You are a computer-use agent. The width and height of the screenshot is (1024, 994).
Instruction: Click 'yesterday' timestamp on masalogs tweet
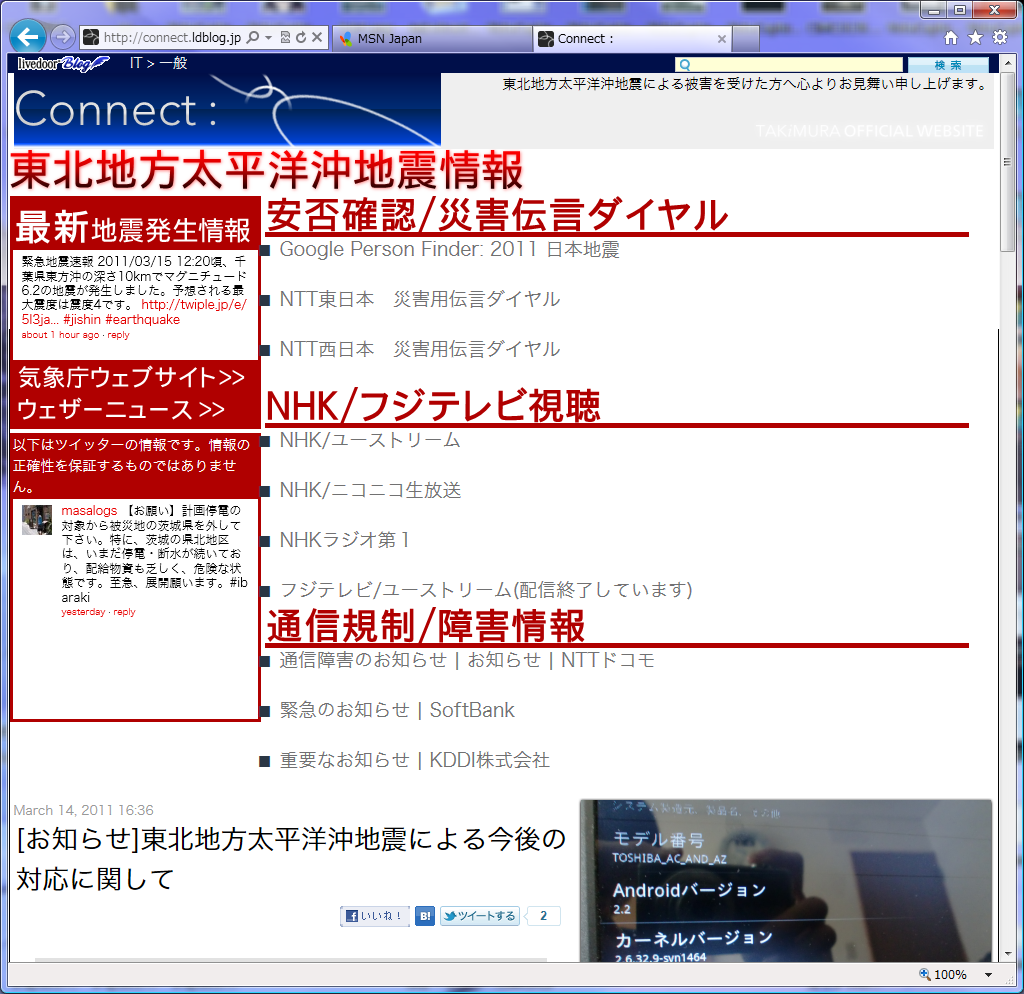click(x=83, y=612)
